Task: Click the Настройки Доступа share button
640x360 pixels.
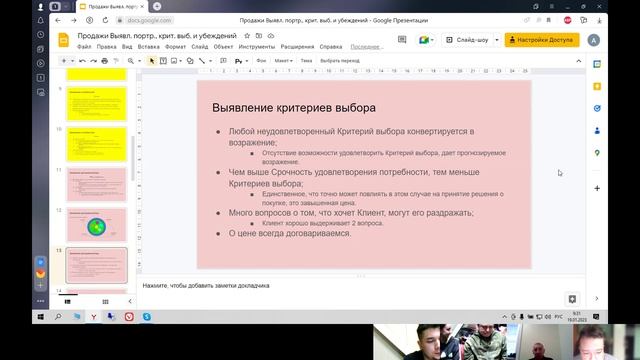Action: 542,40
